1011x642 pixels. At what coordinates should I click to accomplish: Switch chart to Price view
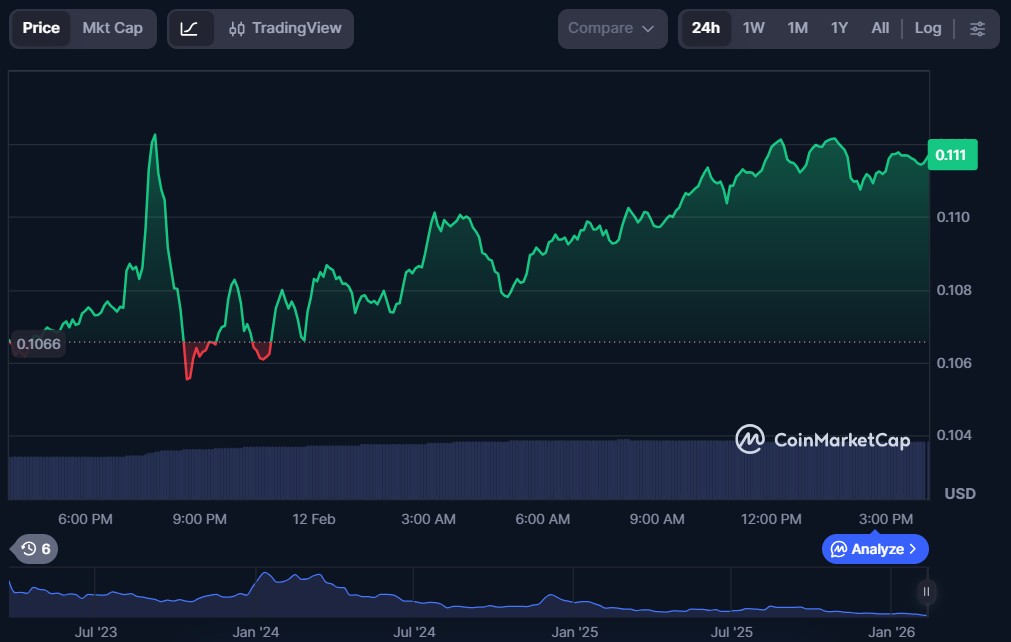(x=41, y=28)
